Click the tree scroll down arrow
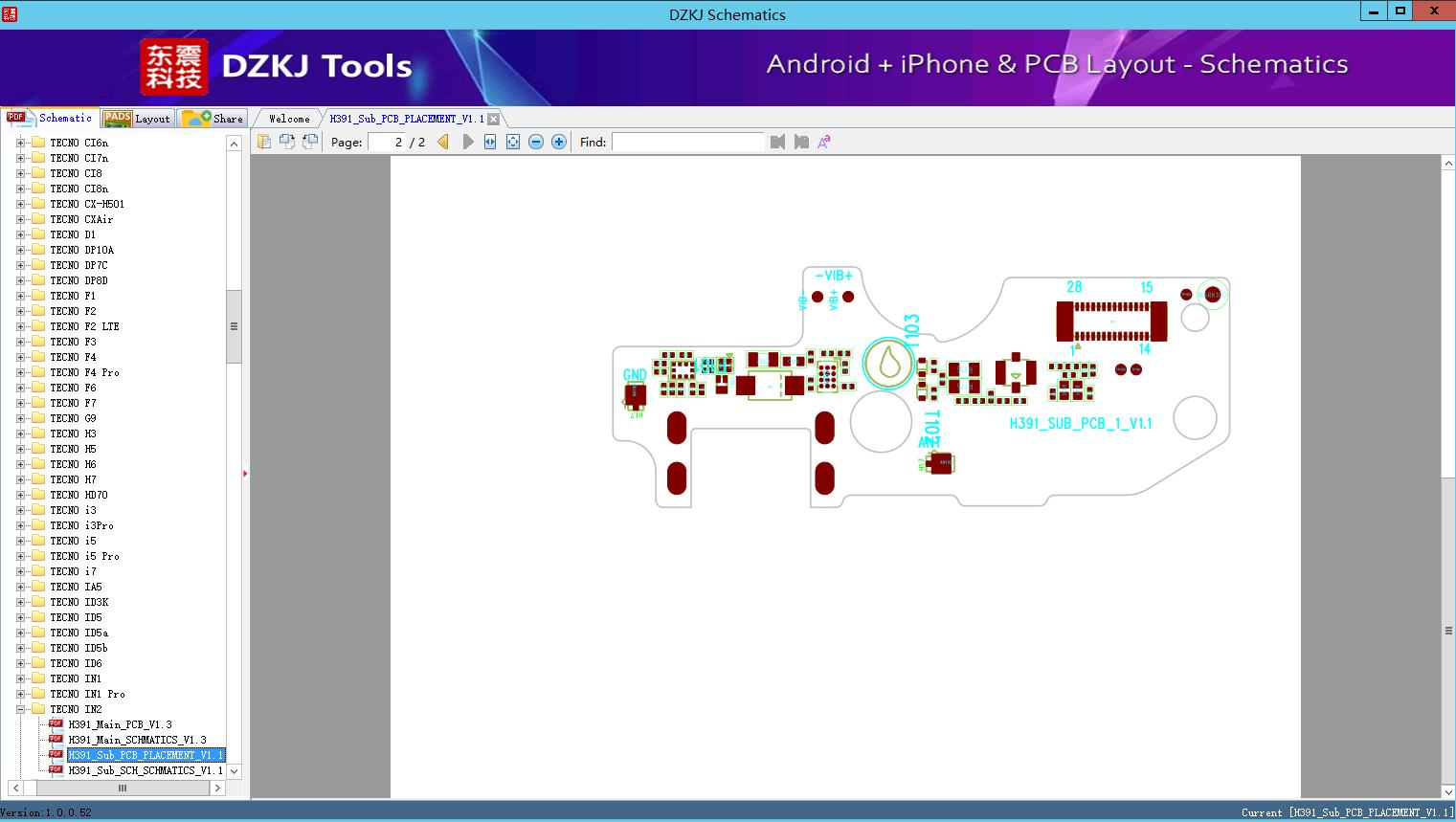This screenshot has height=822, width=1456. click(x=234, y=770)
